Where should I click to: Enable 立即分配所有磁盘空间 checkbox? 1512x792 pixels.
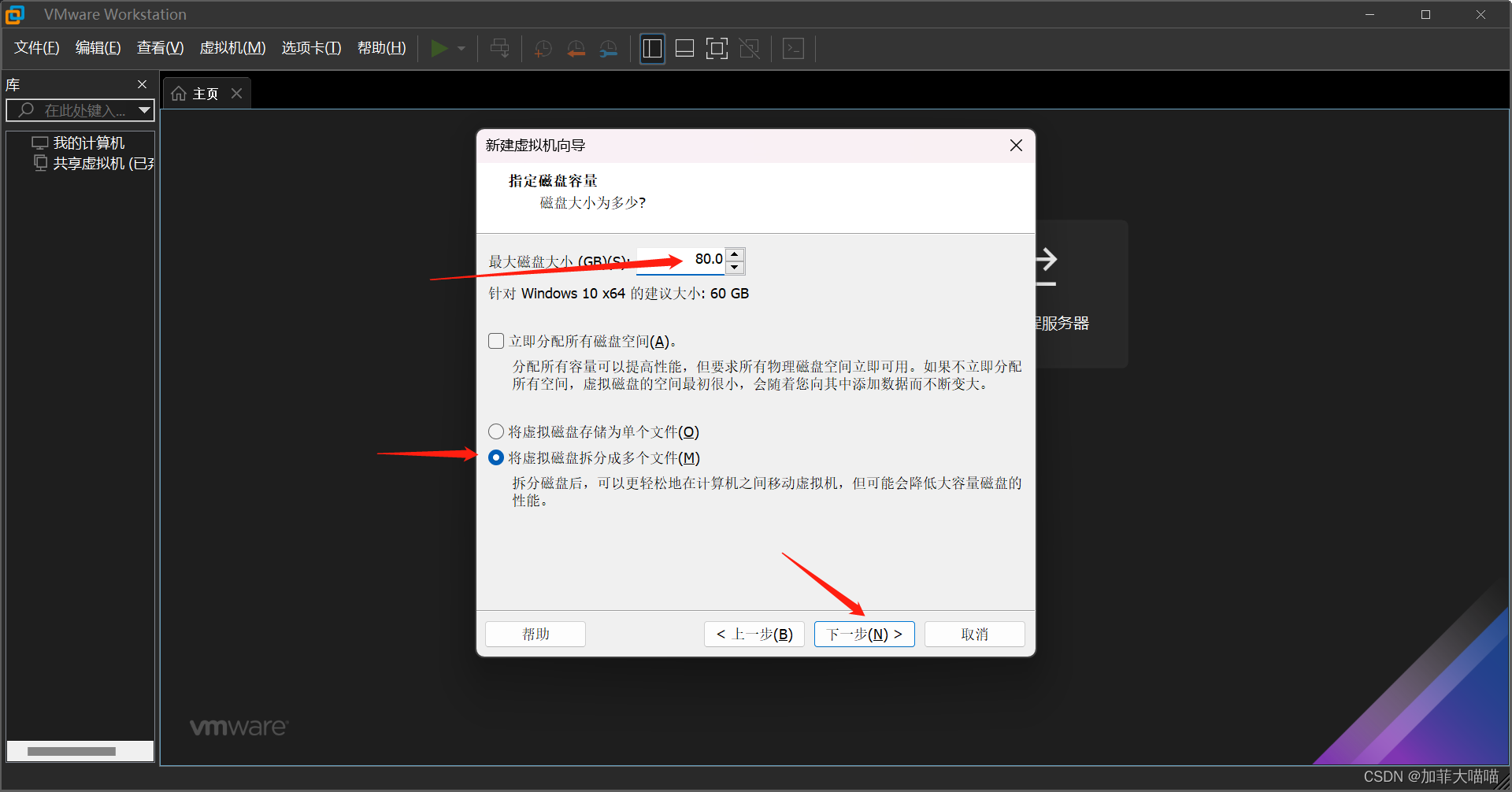click(x=496, y=341)
